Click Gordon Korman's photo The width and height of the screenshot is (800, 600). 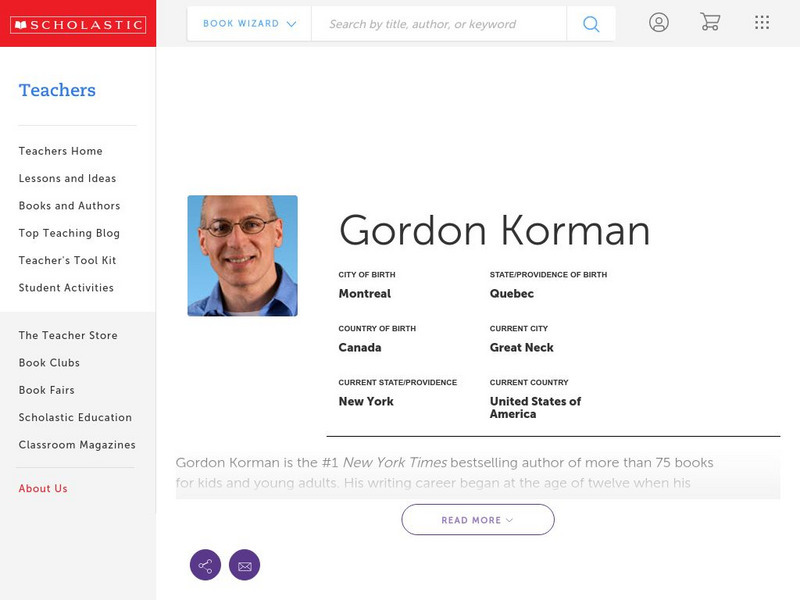[242, 256]
